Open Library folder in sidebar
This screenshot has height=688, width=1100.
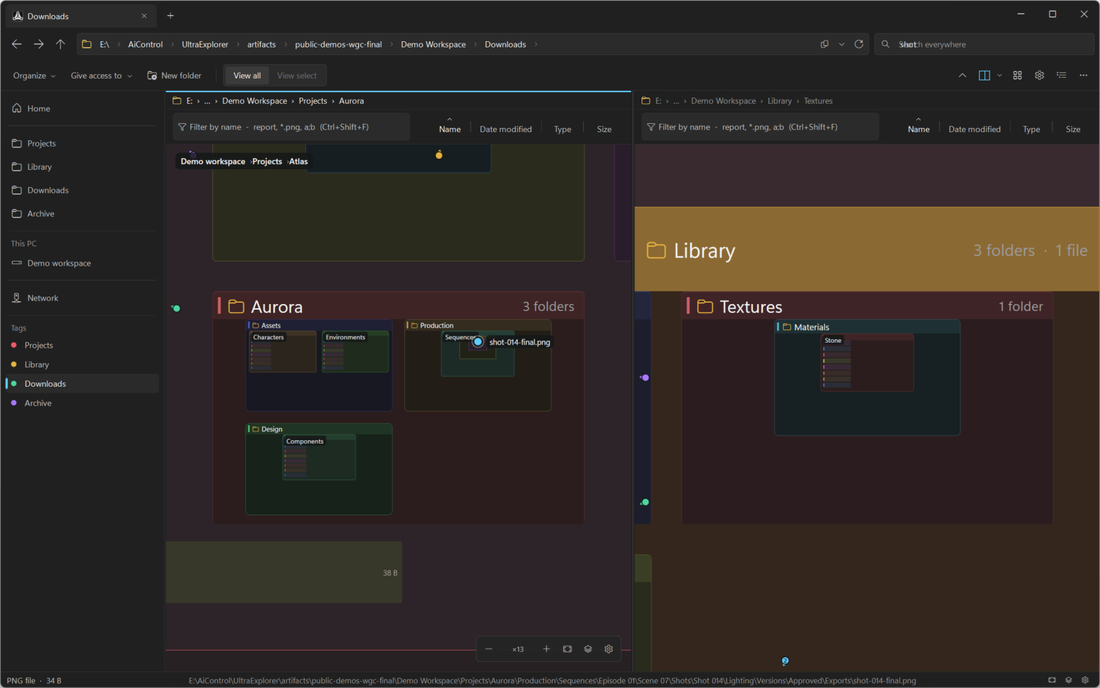pyautogui.click(x=82, y=167)
